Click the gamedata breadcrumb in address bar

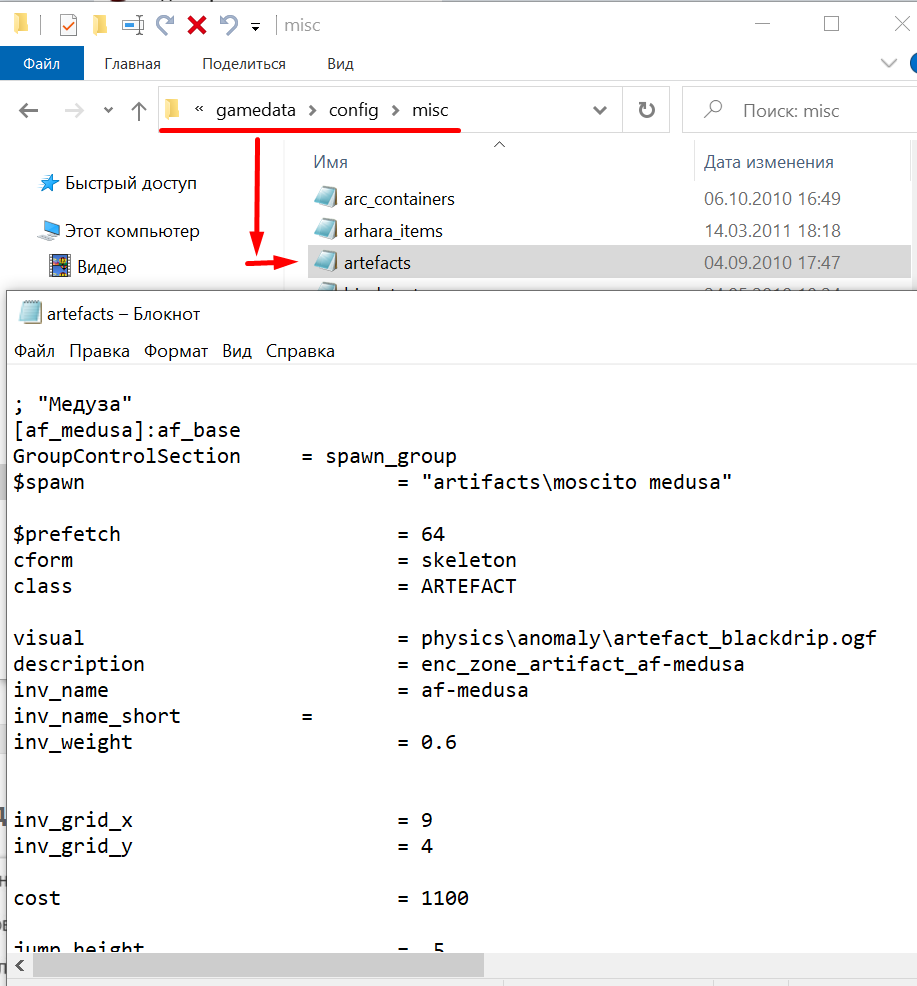tap(256, 110)
